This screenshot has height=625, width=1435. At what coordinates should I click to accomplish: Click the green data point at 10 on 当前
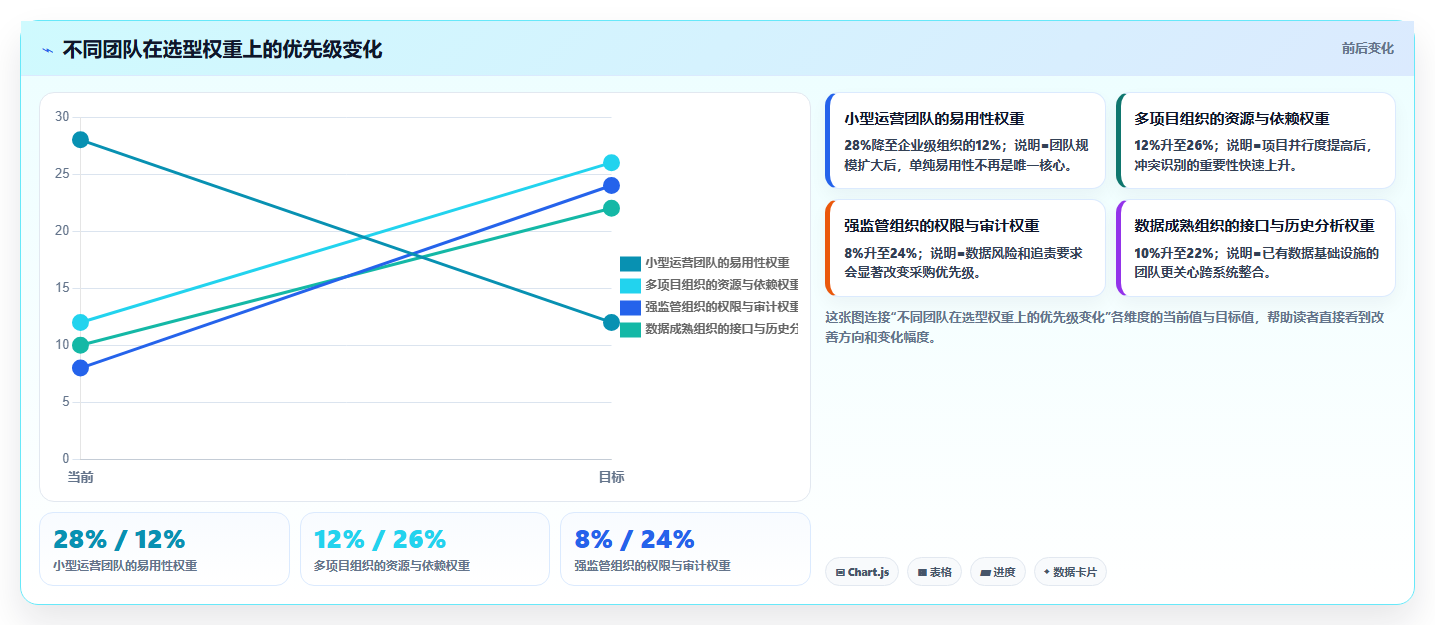80,345
